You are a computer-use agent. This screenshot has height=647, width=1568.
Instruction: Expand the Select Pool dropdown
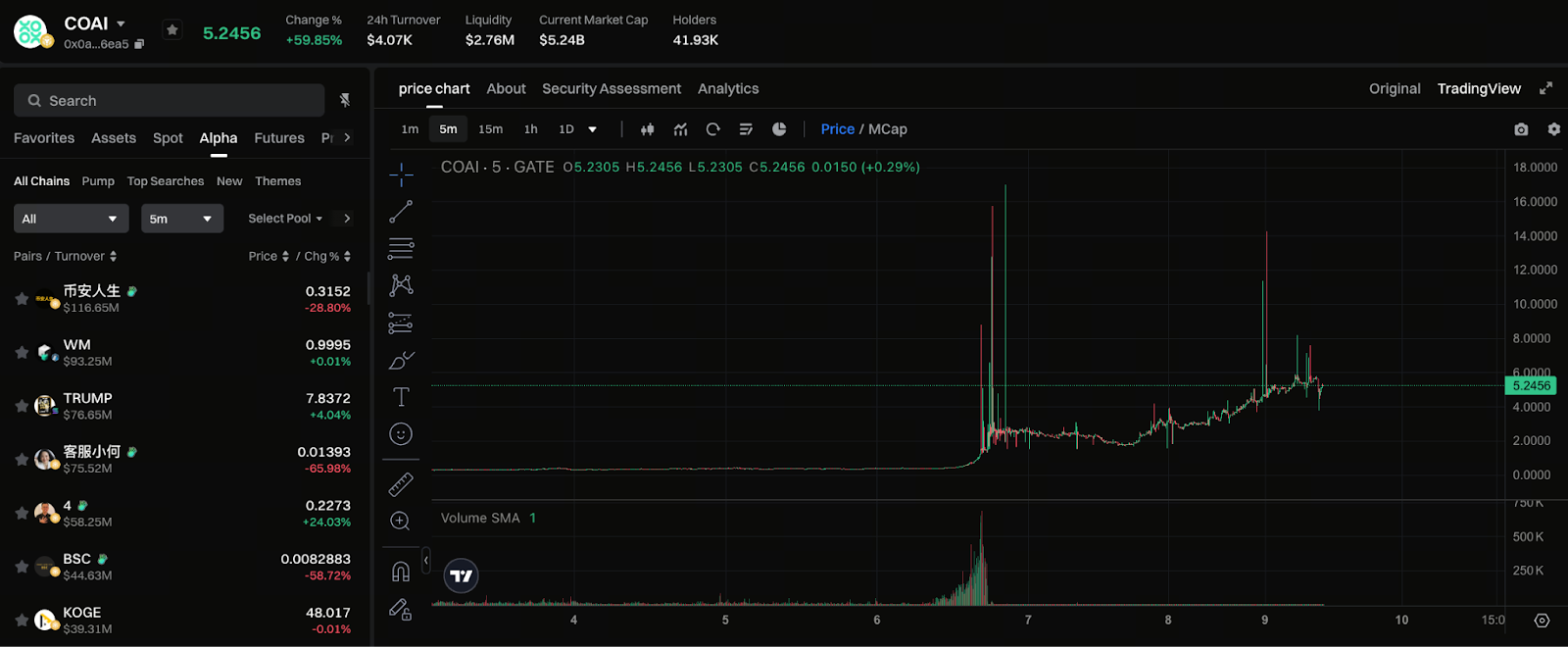[x=285, y=219]
